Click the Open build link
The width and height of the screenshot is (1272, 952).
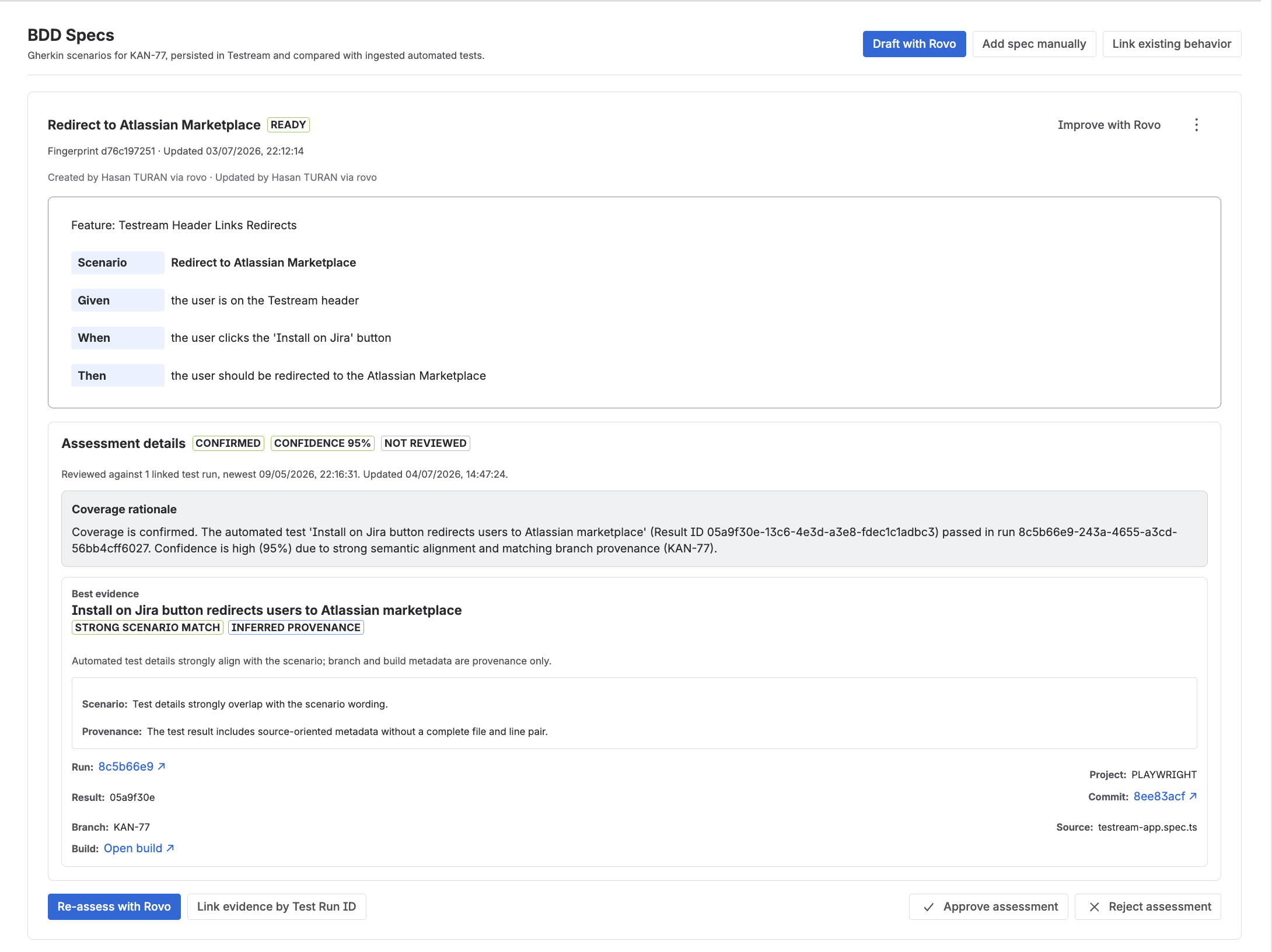[139, 848]
